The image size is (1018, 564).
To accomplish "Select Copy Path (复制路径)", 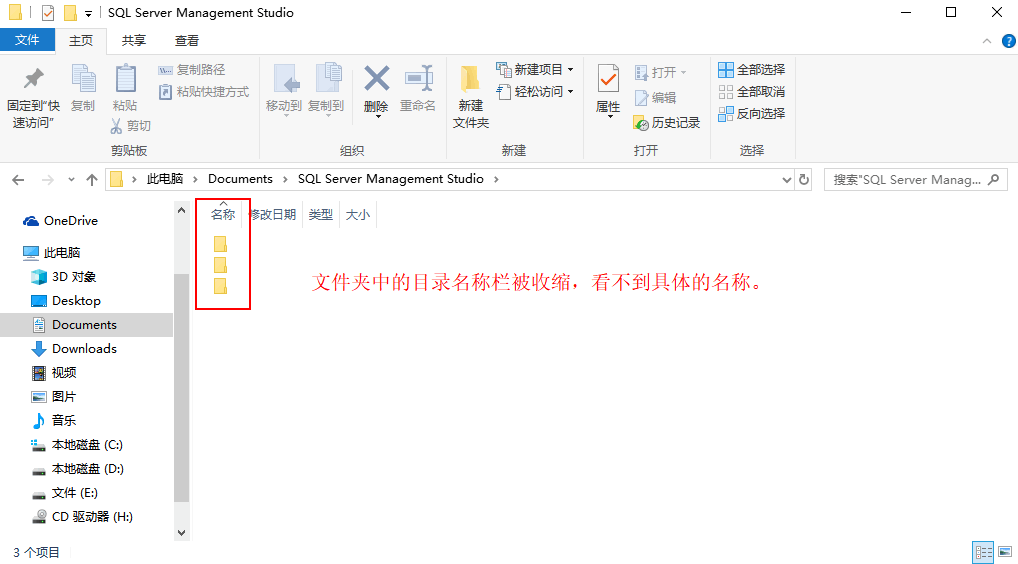I will click(192, 69).
